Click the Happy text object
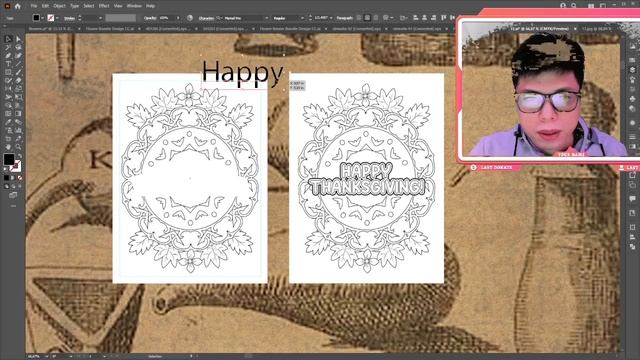This screenshot has width=640, height=360. [242, 72]
